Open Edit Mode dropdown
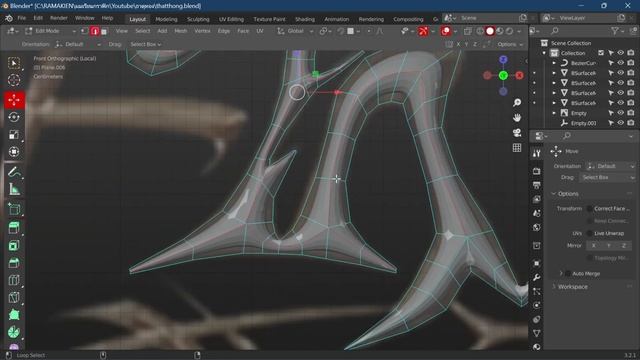Image resolution: width=640 pixels, height=360 pixels. click(51, 31)
